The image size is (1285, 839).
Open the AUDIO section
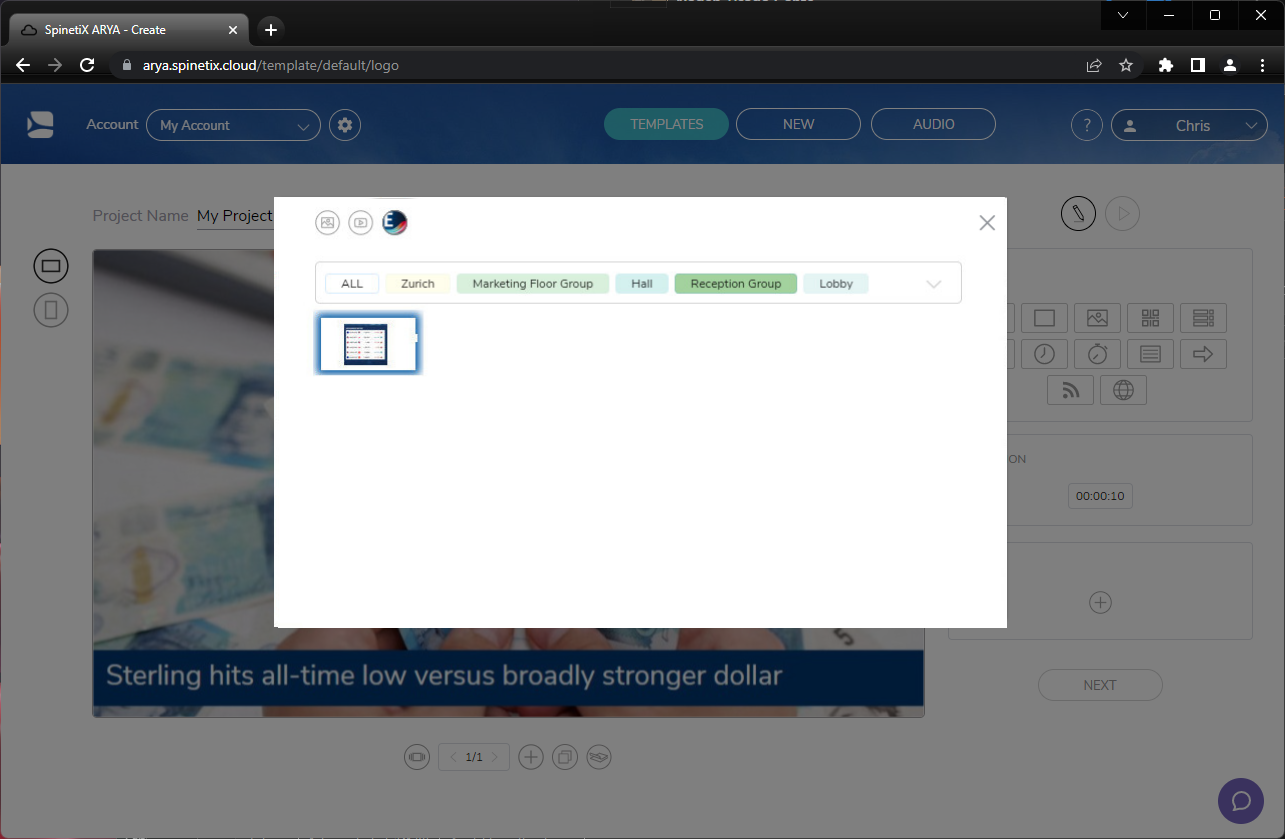(x=933, y=124)
